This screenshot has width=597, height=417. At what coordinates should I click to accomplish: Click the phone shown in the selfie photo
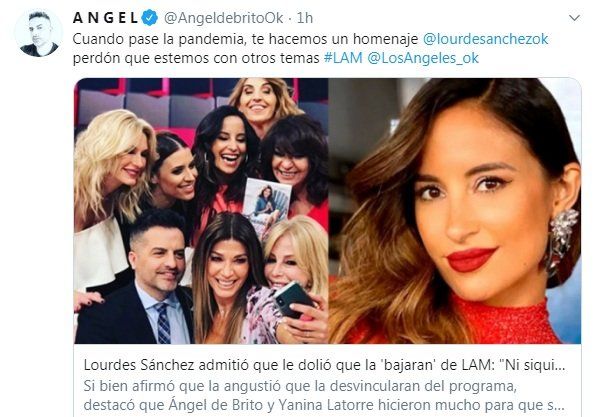[294, 299]
